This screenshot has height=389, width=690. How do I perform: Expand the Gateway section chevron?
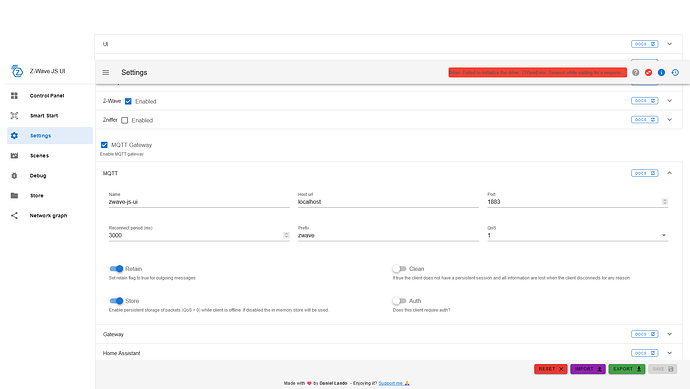click(x=670, y=334)
